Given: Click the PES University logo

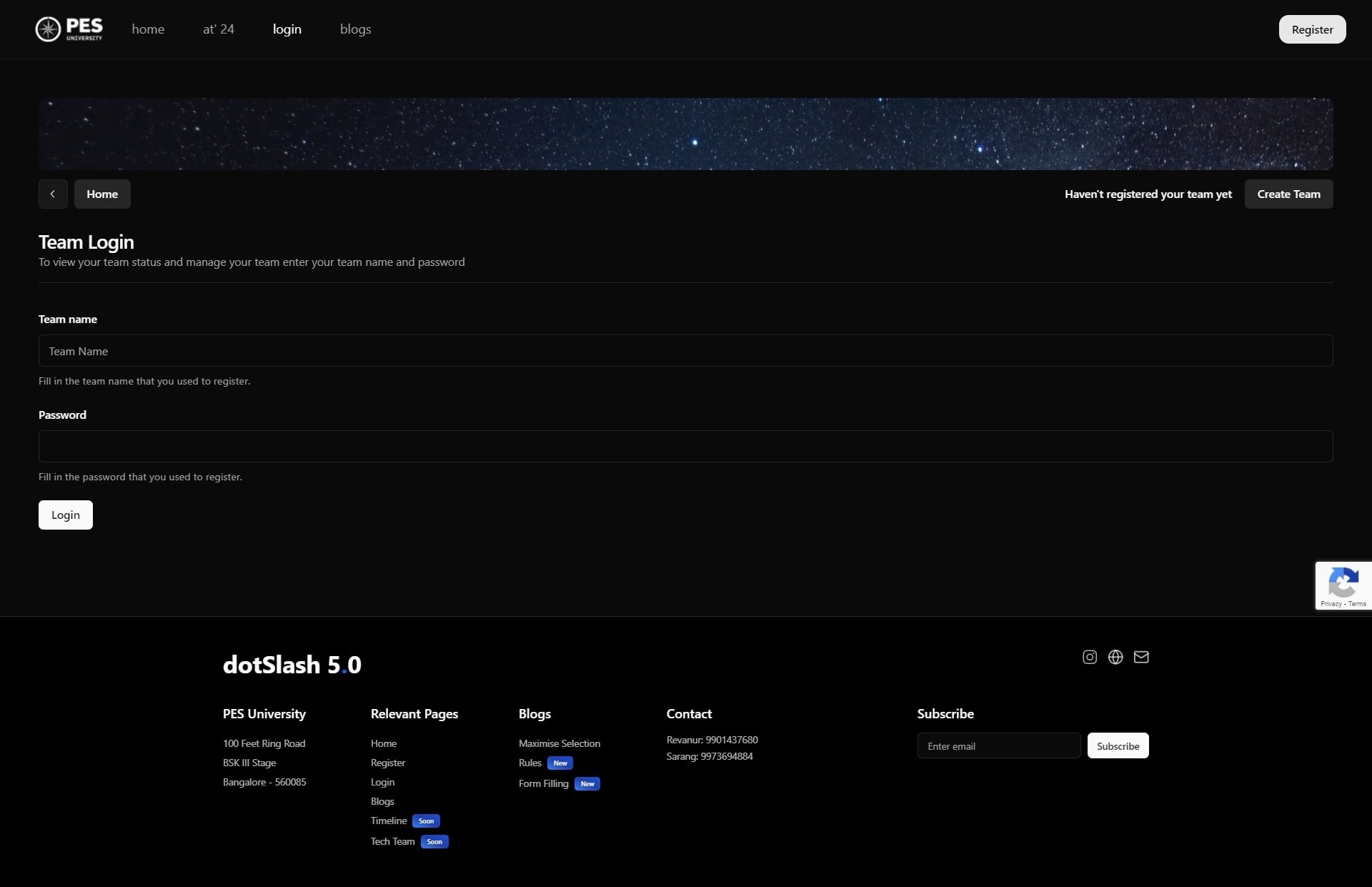Looking at the screenshot, I should tap(69, 29).
